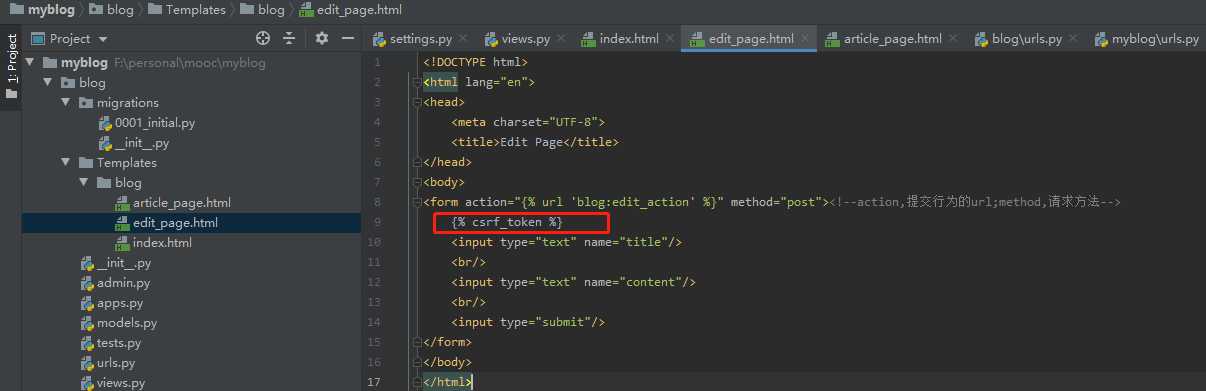Click the closing </html> tag
Image resolution: width=1206 pixels, height=391 pixels.
click(447, 382)
